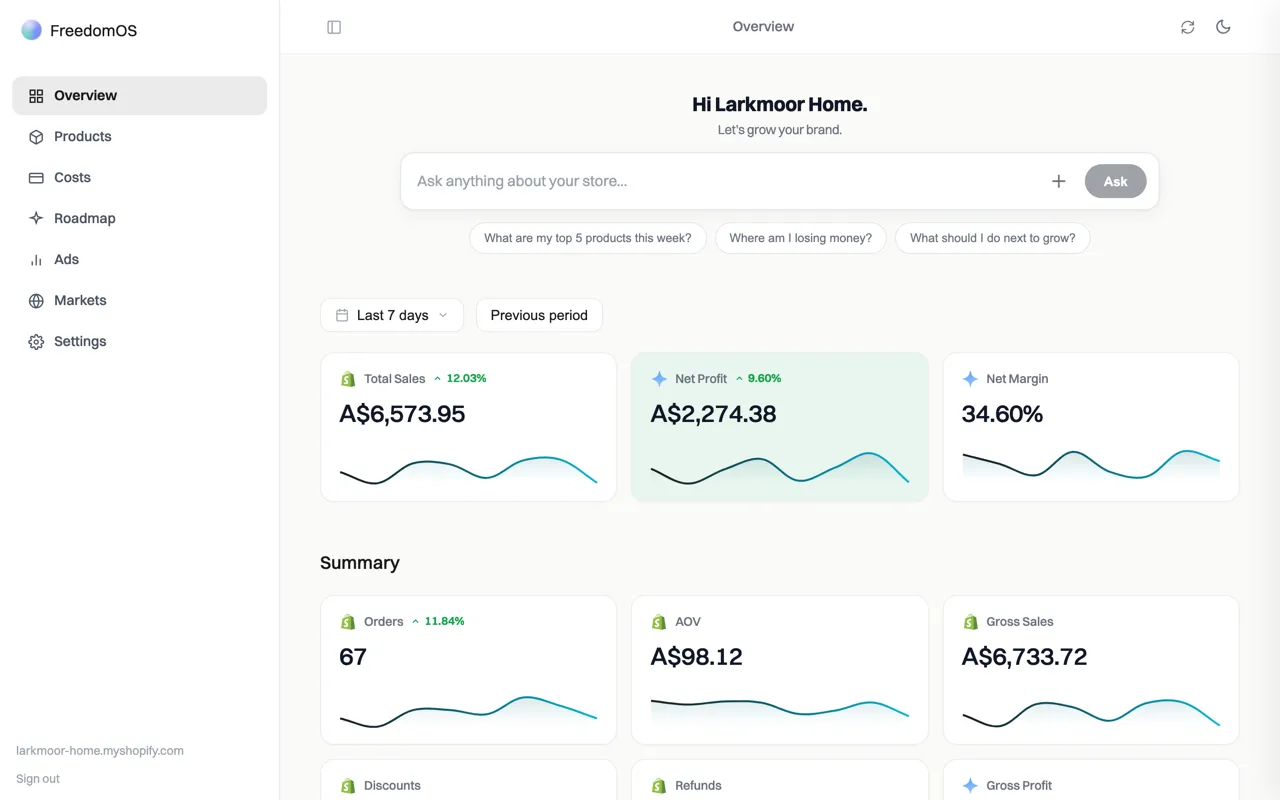Click the Settings gear icon in sidebar
The height and width of the screenshot is (800, 1280).
coord(36,342)
